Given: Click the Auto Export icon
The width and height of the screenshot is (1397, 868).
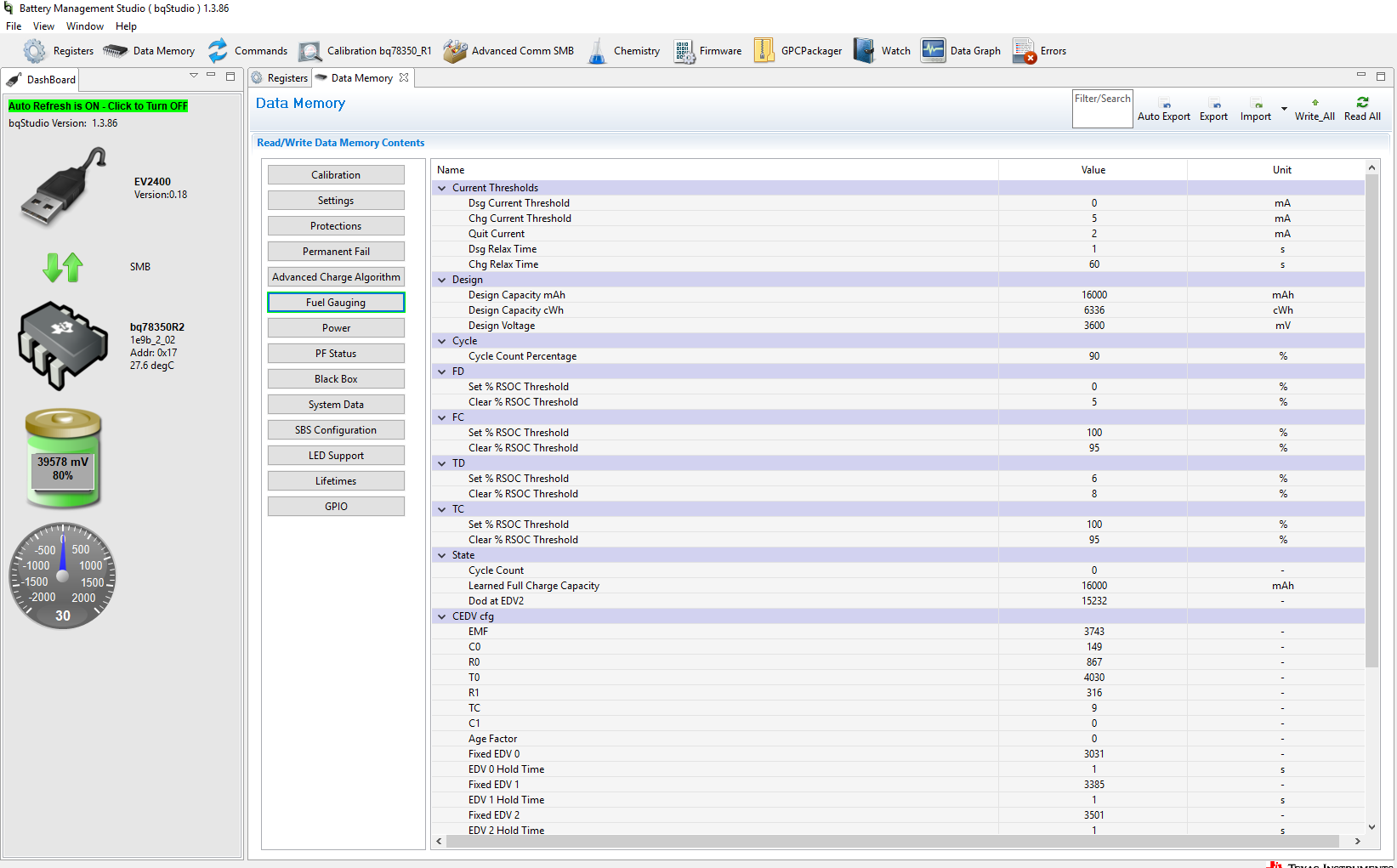Looking at the screenshot, I should (1167, 105).
